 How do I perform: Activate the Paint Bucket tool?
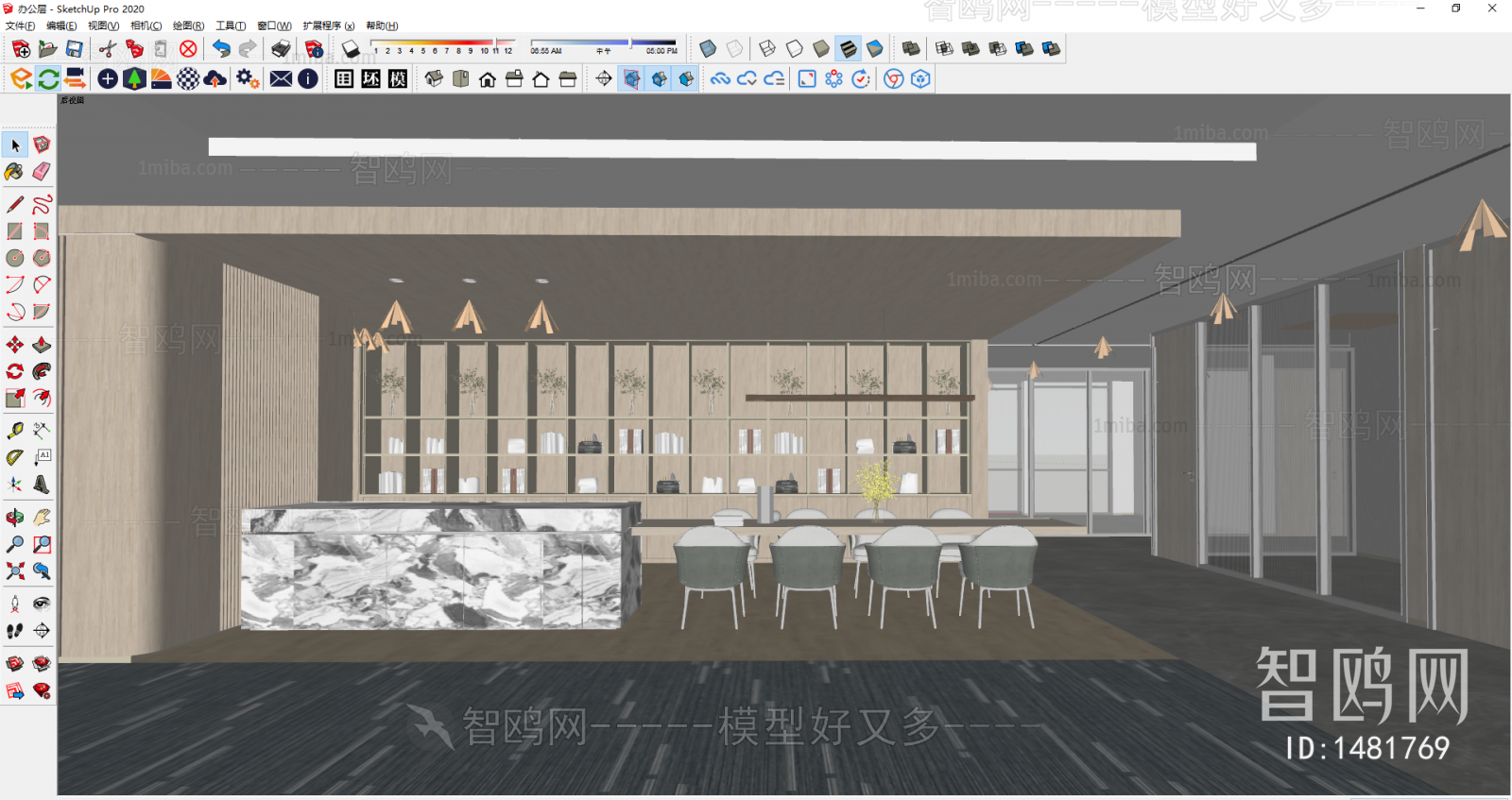15,171
